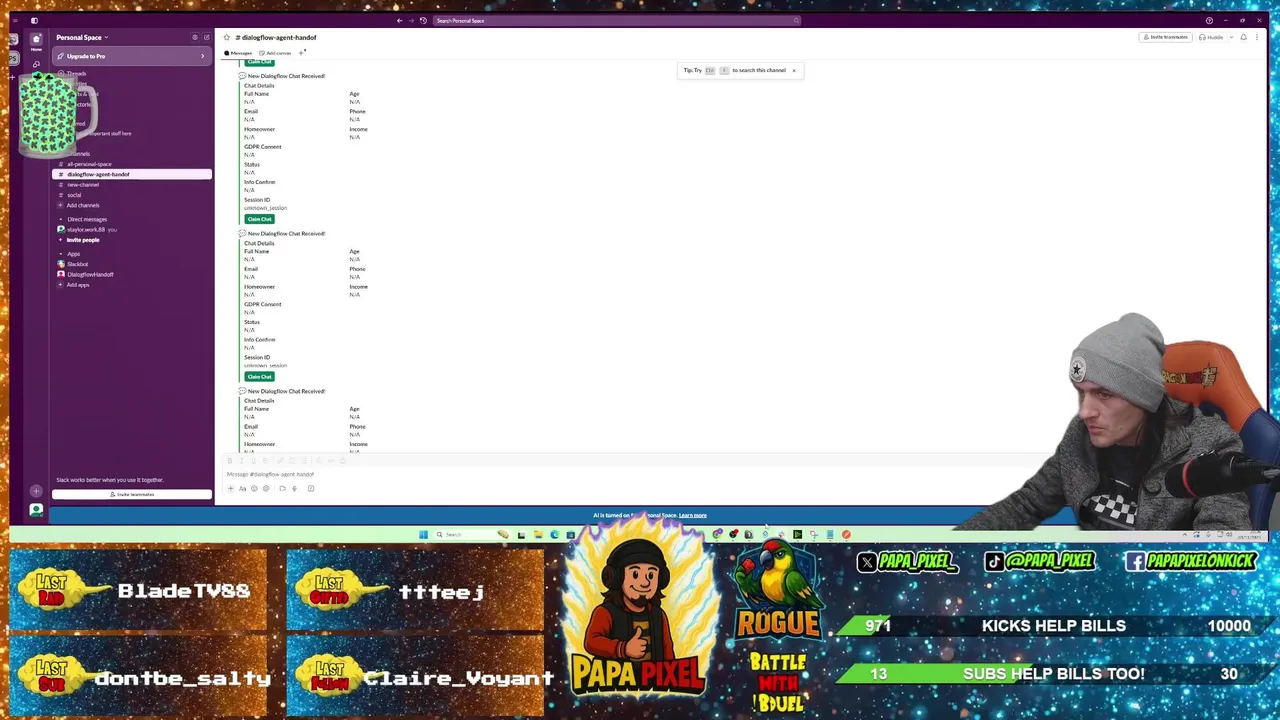Collapse the Direct messages section
1280x720 pixels.
tap(61, 219)
